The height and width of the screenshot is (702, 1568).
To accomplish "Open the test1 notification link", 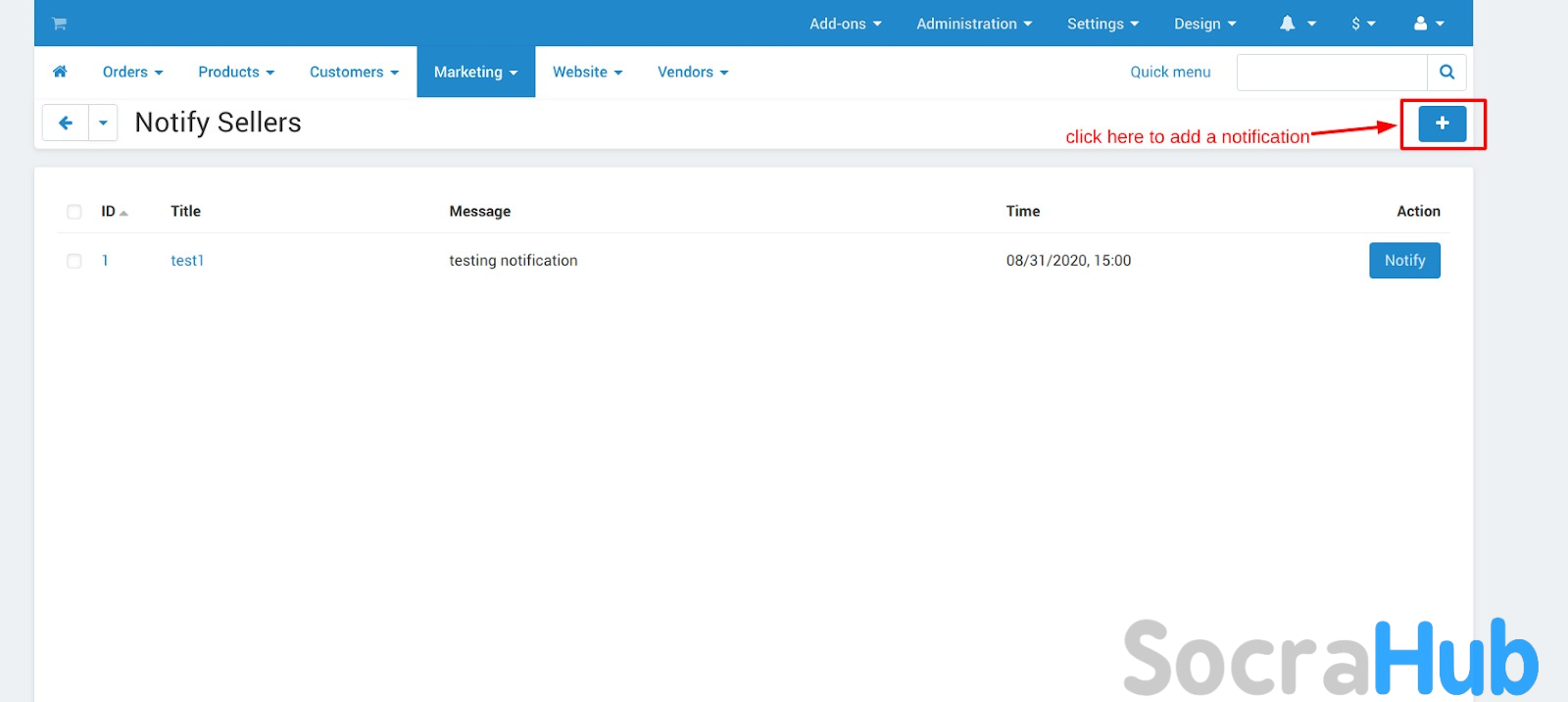I will click(x=187, y=261).
